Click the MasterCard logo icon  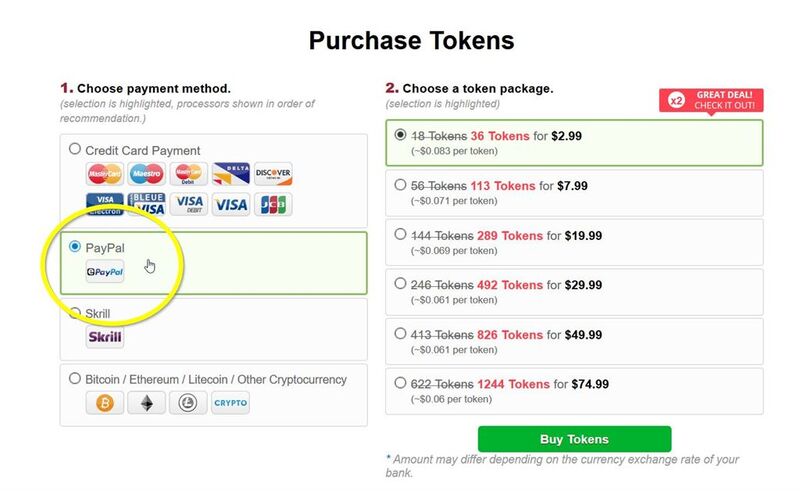(x=105, y=174)
